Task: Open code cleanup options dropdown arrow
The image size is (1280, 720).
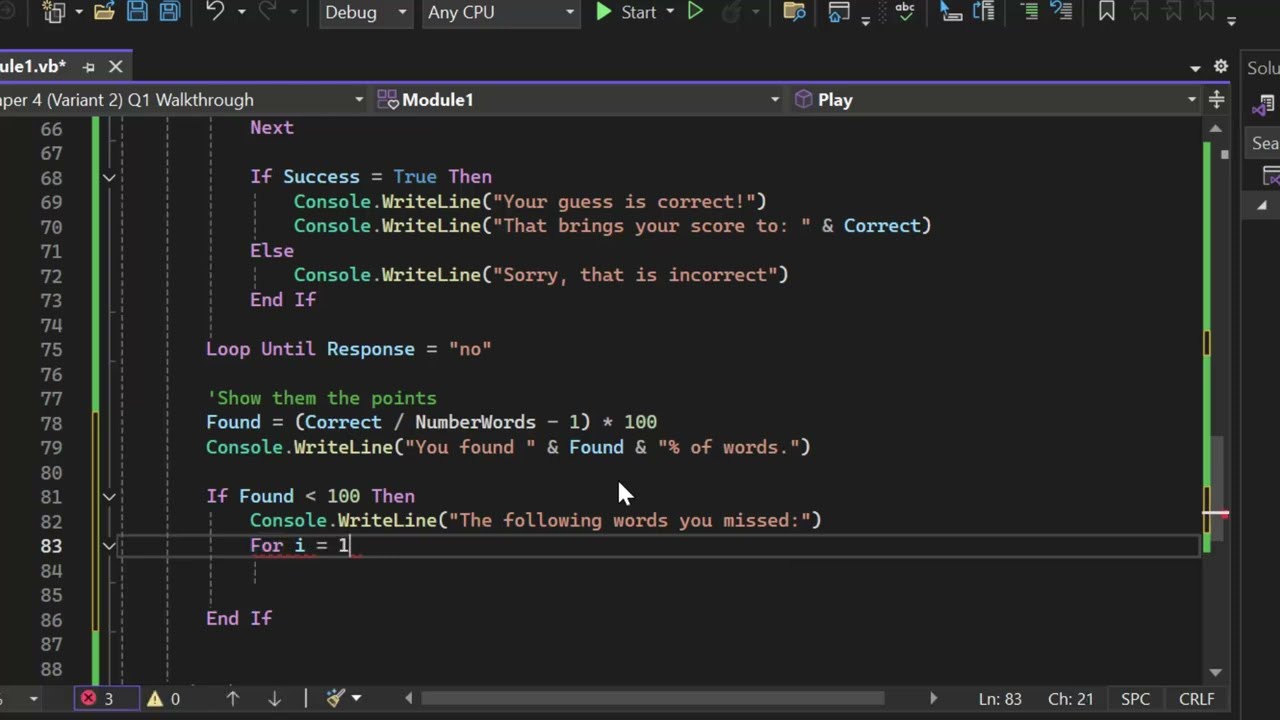Action: [x=356, y=699]
